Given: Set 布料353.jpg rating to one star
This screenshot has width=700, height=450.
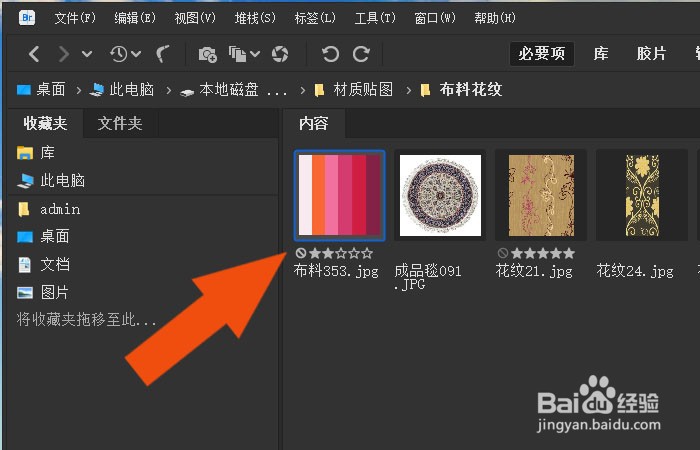Looking at the screenshot, I should [315, 254].
